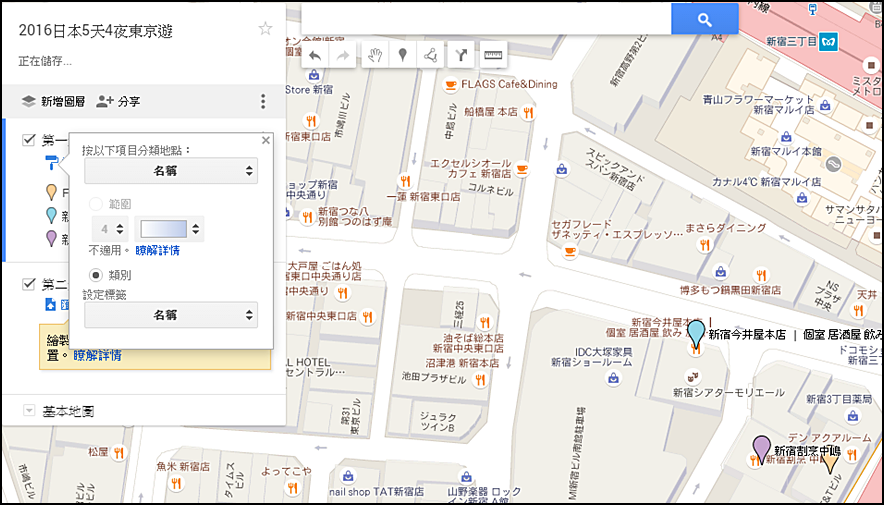Click the blue search magnifier button
The image size is (884, 505).
tap(704, 19)
